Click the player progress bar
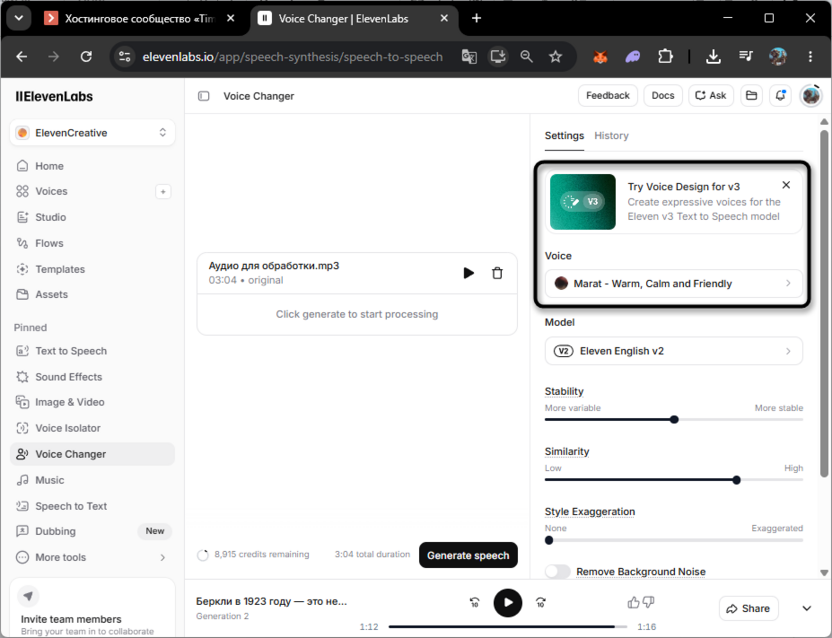 click(x=507, y=627)
